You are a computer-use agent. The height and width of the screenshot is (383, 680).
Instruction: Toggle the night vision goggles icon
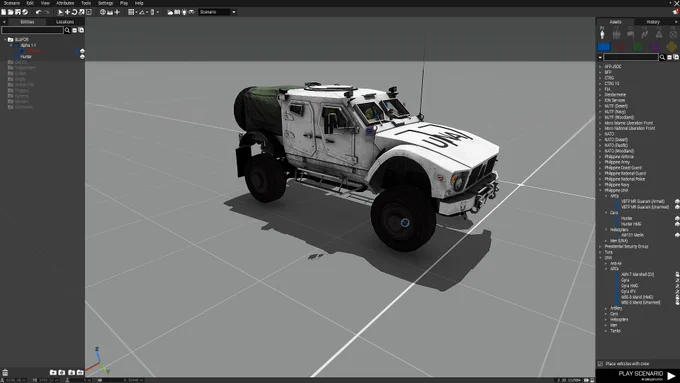tap(191, 12)
